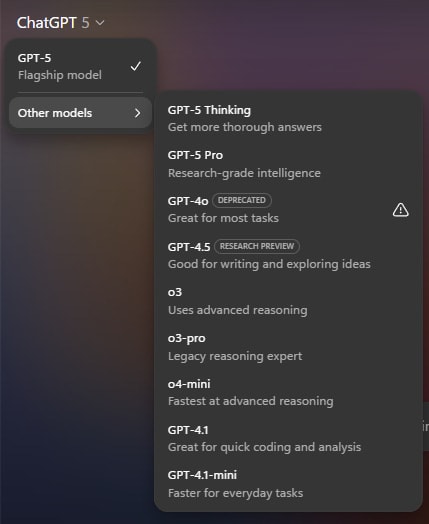Click the Get more thorough answers description
The height and width of the screenshot is (524, 429).
click(245, 127)
